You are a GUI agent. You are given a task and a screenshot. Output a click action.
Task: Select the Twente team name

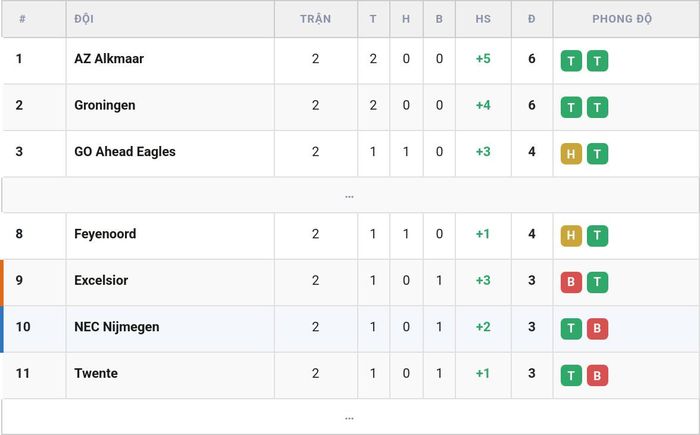tap(96, 373)
